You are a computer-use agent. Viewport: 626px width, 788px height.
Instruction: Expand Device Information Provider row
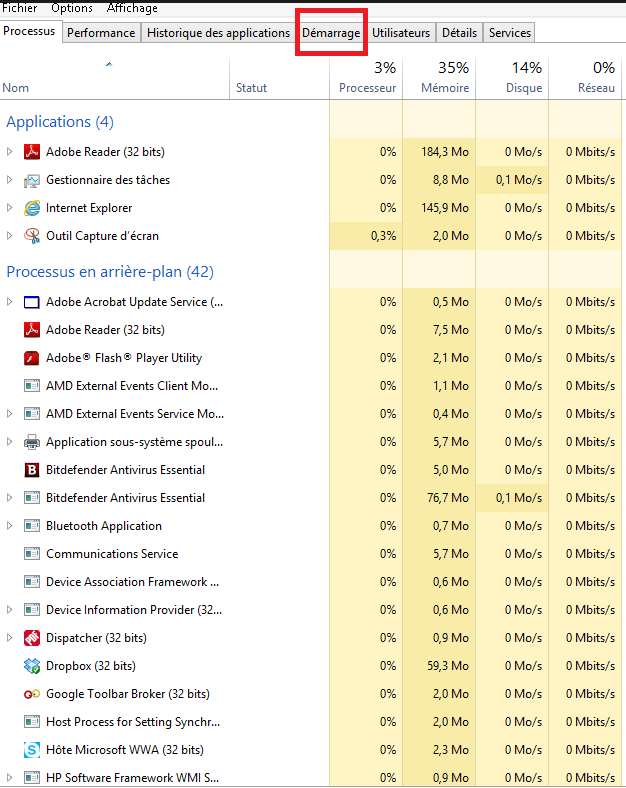click(9, 610)
